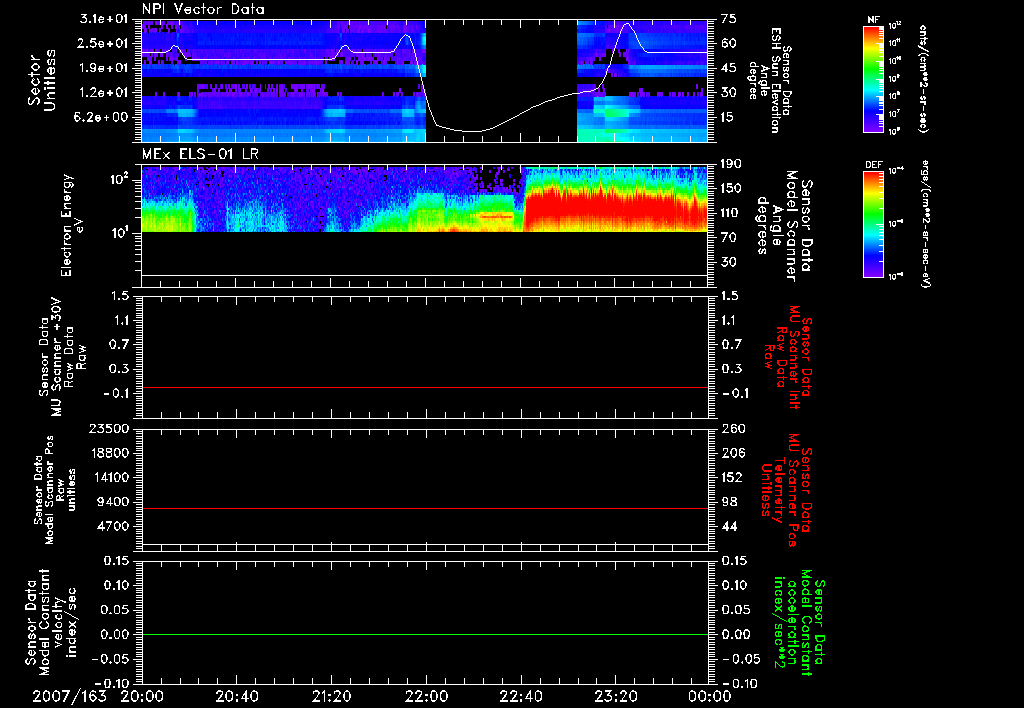Click the "22:00" time axis label
The height and width of the screenshot is (708, 1024).
(x=426, y=696)
